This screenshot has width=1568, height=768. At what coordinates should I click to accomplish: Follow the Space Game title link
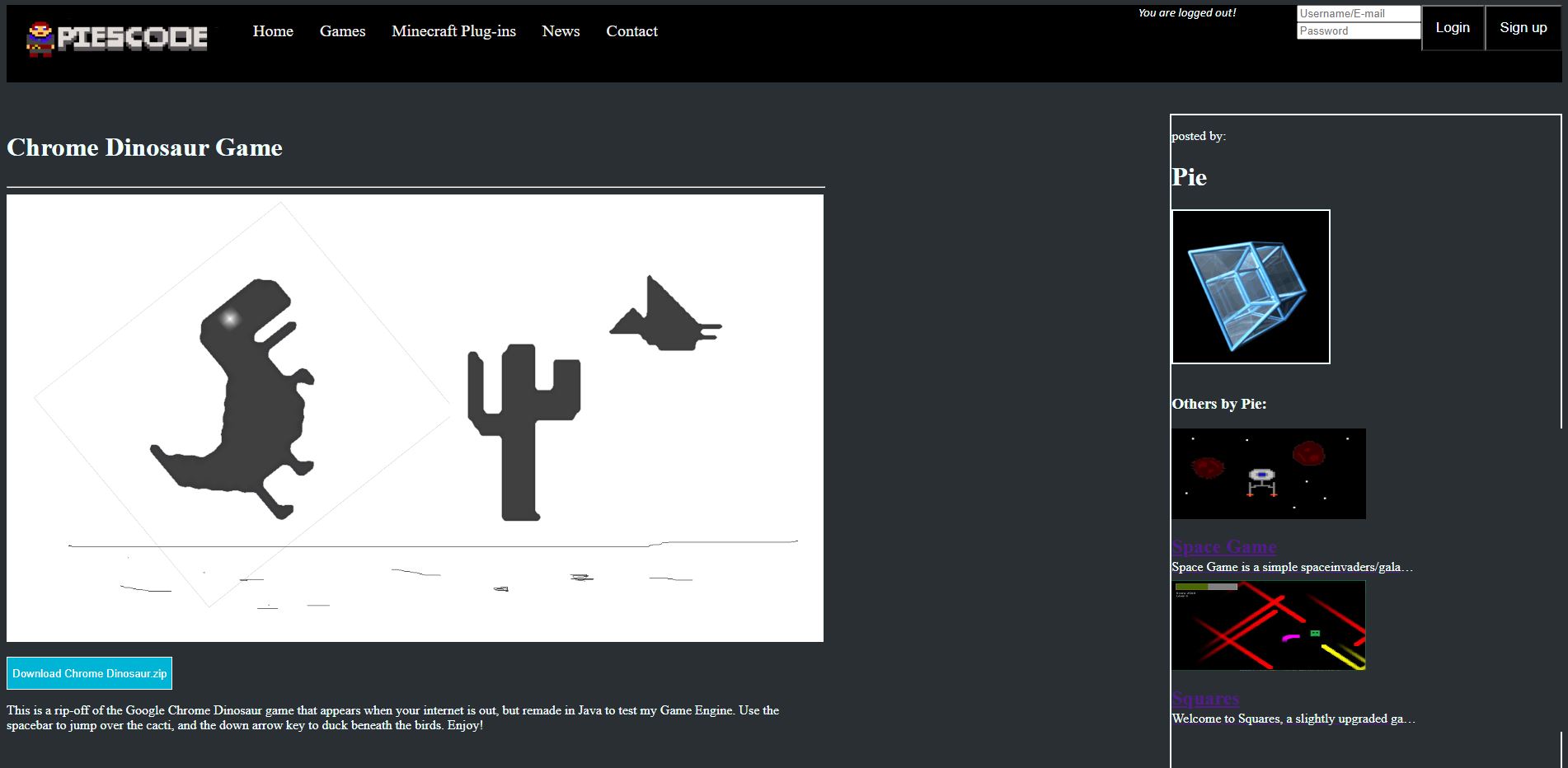tap(1223, 546)
